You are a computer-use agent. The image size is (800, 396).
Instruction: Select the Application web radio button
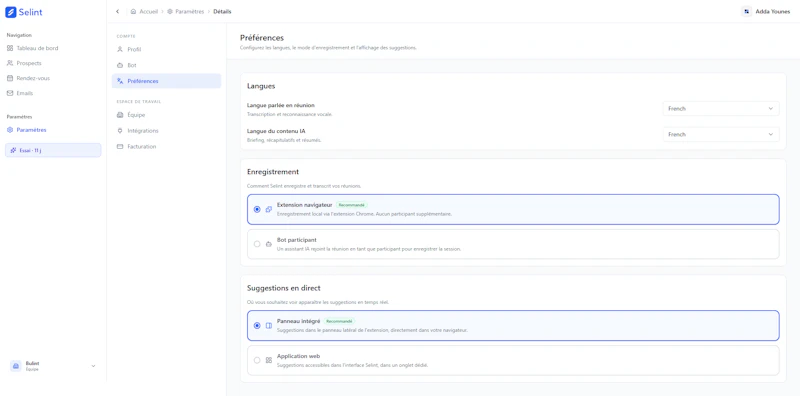click(x=257, y=360)
